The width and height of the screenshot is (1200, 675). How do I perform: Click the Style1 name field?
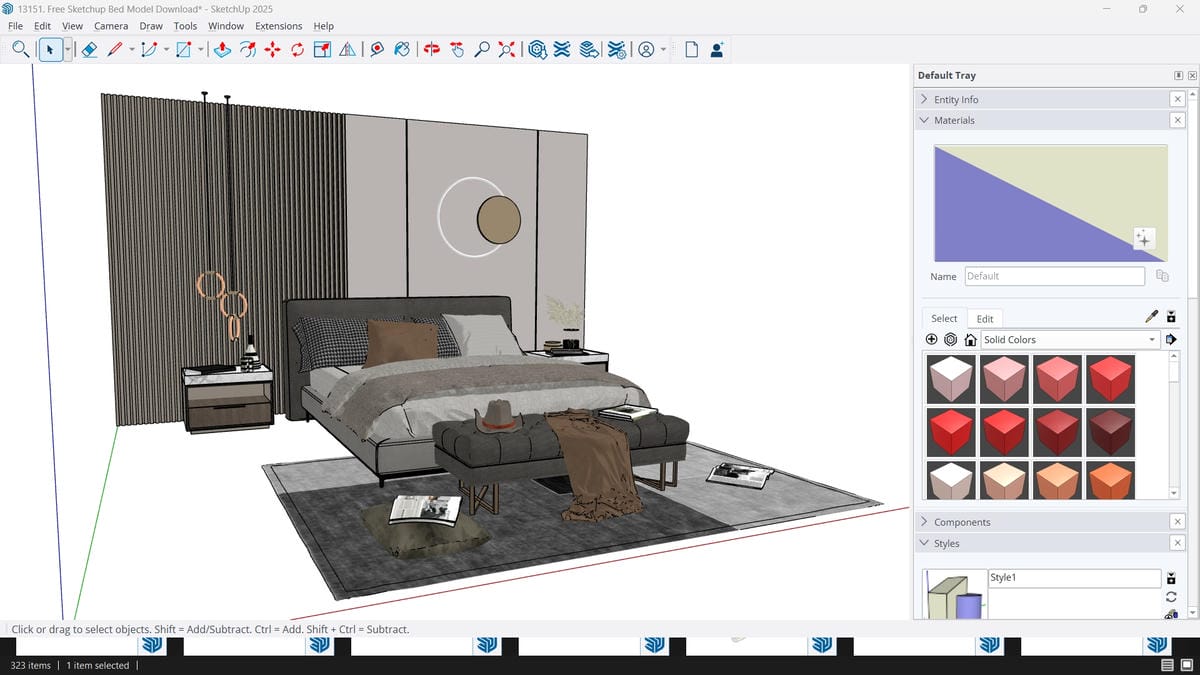1073,578
